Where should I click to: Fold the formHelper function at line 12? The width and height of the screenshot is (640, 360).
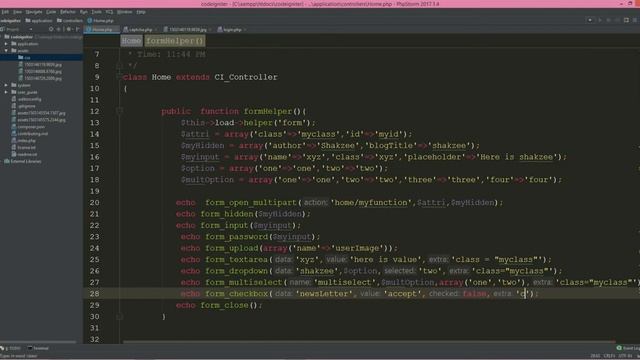(x=119, y=111)
